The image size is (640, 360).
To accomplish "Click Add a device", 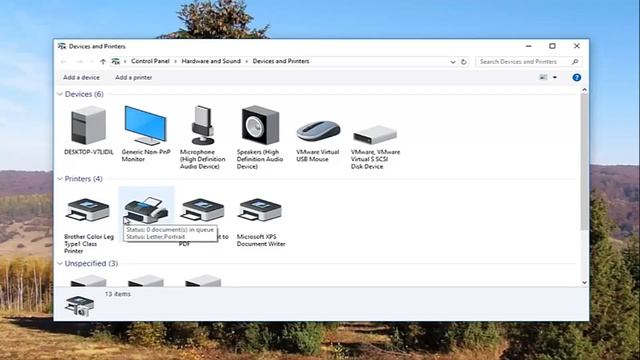I will coord(81,78).
